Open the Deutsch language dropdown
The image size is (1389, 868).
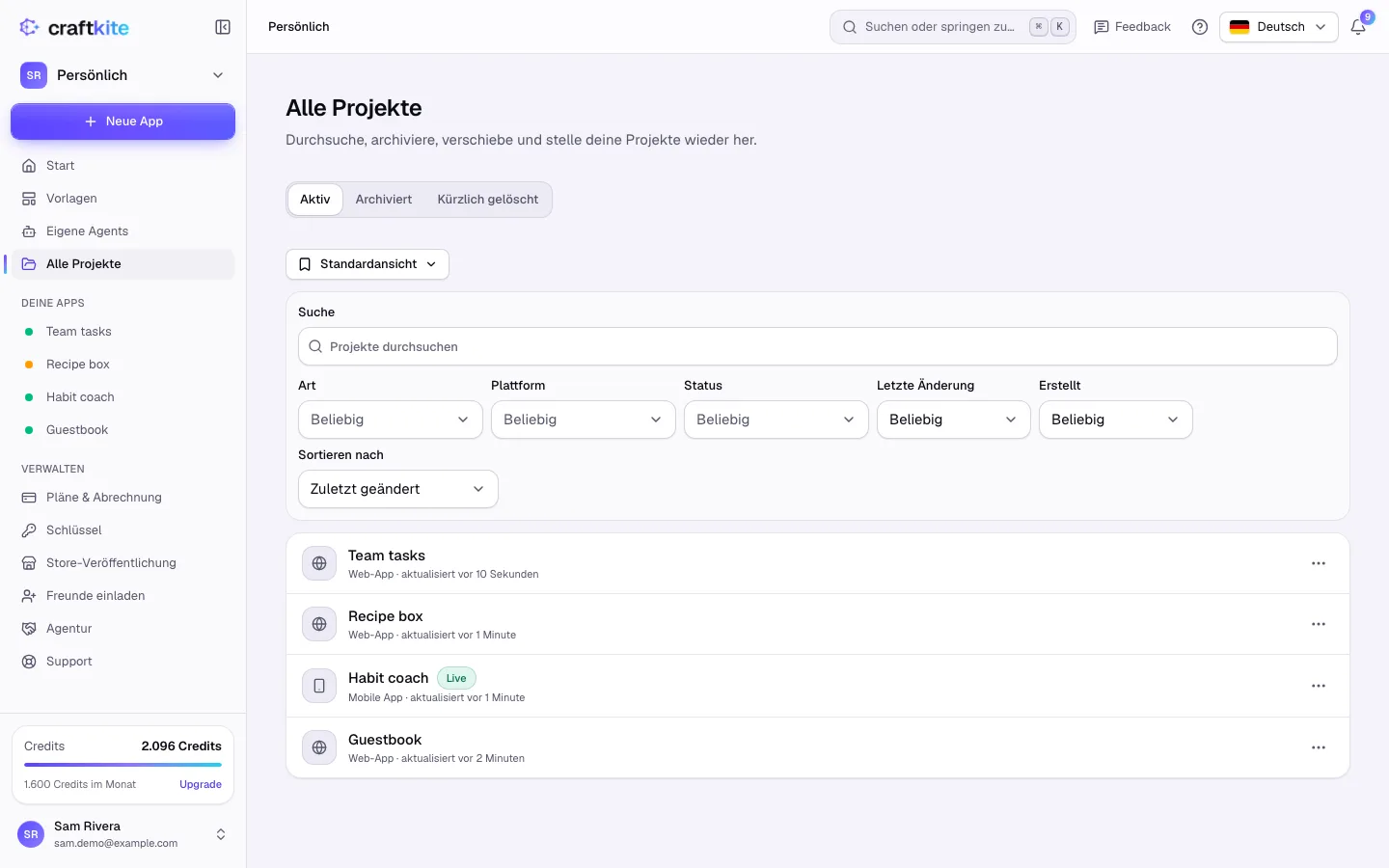[1279, 27]
